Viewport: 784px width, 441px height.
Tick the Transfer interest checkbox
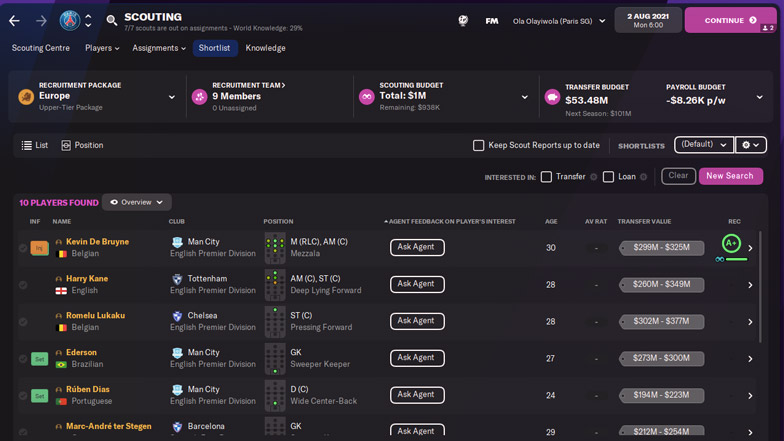tap(546, 177)
